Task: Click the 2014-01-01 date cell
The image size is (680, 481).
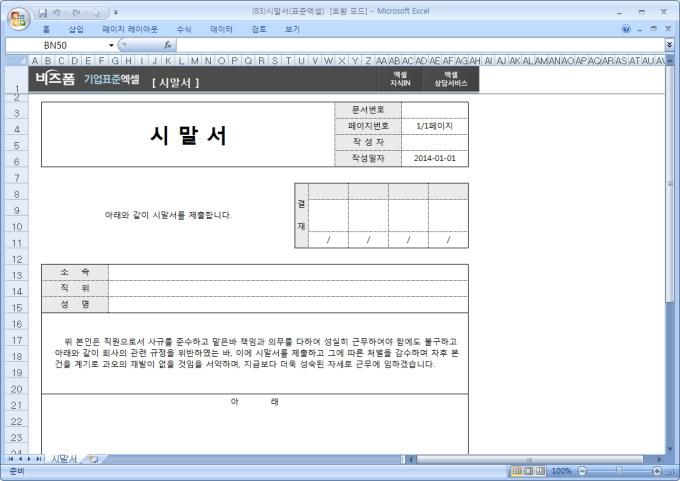Action: point(435,158)
